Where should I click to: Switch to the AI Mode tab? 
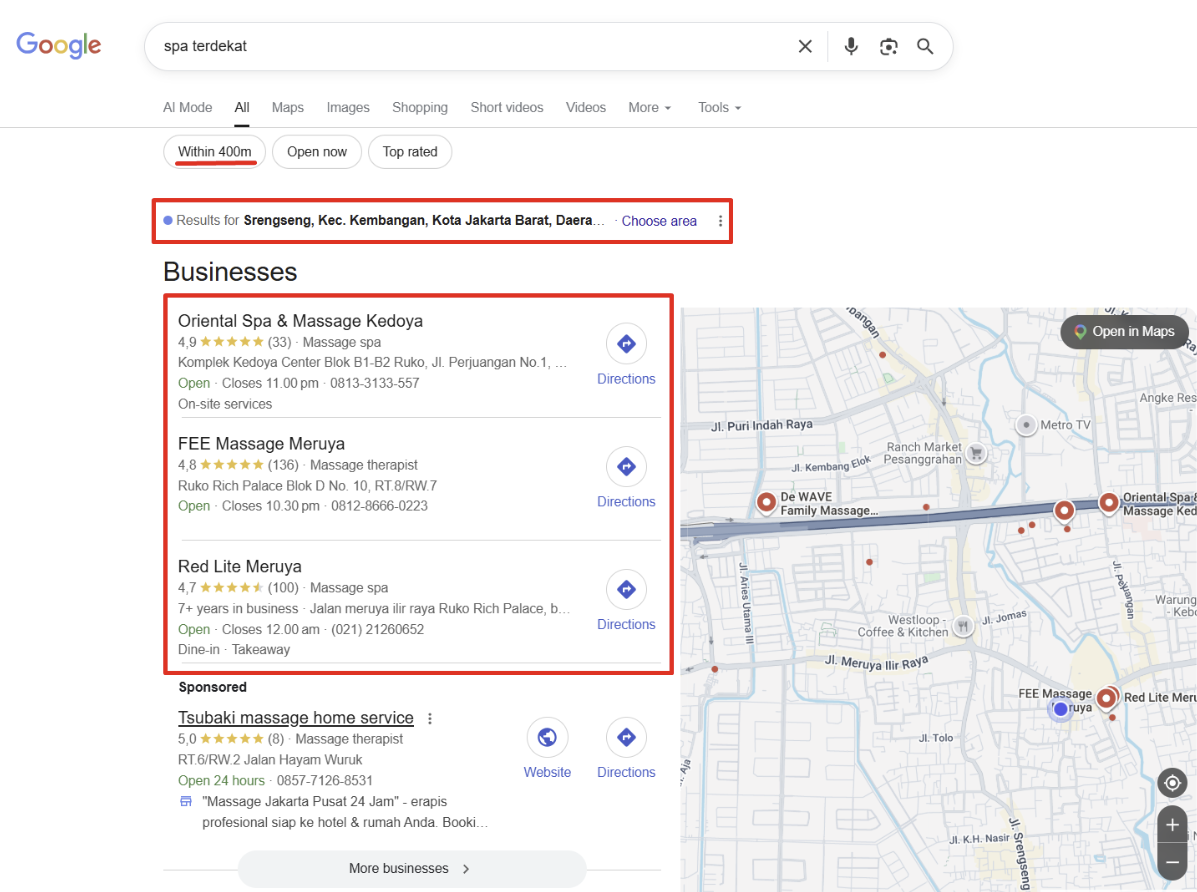[x=188, y=108]
